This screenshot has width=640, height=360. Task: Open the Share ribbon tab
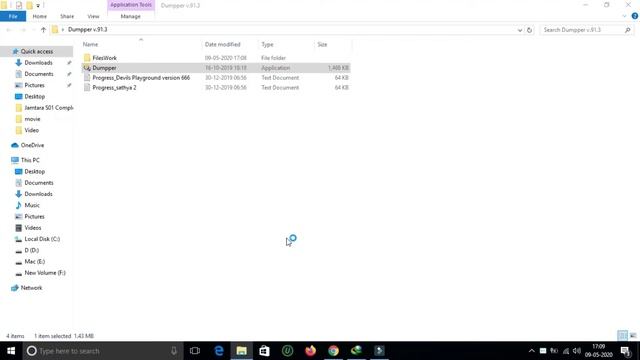click(x=67, y=16)
